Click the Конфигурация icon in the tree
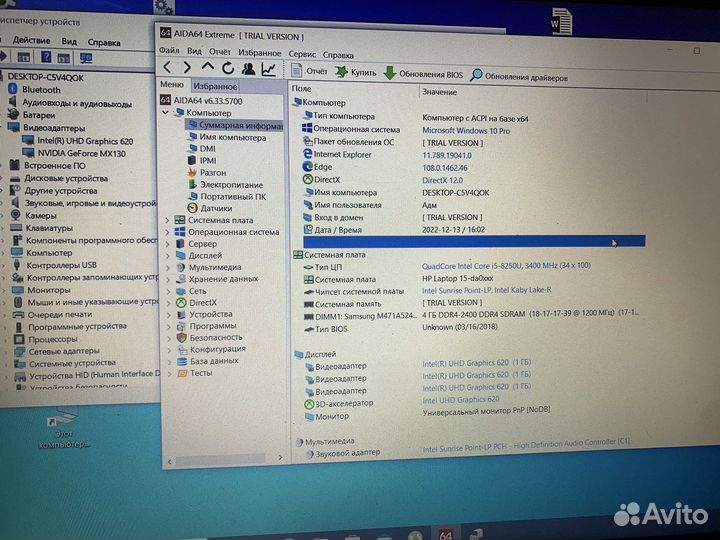The width and height of the screenshot is (720, 540). 182,350
